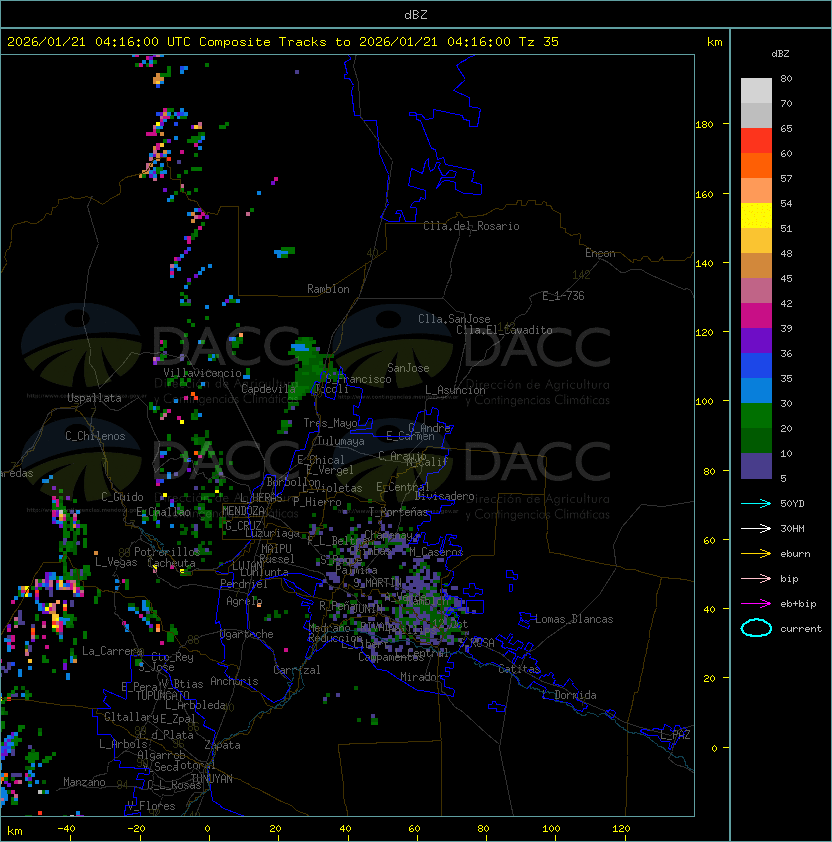832x842 pixels.
Task: Click the 'MENDOZA' city label
Action: (x=243, y=511)
